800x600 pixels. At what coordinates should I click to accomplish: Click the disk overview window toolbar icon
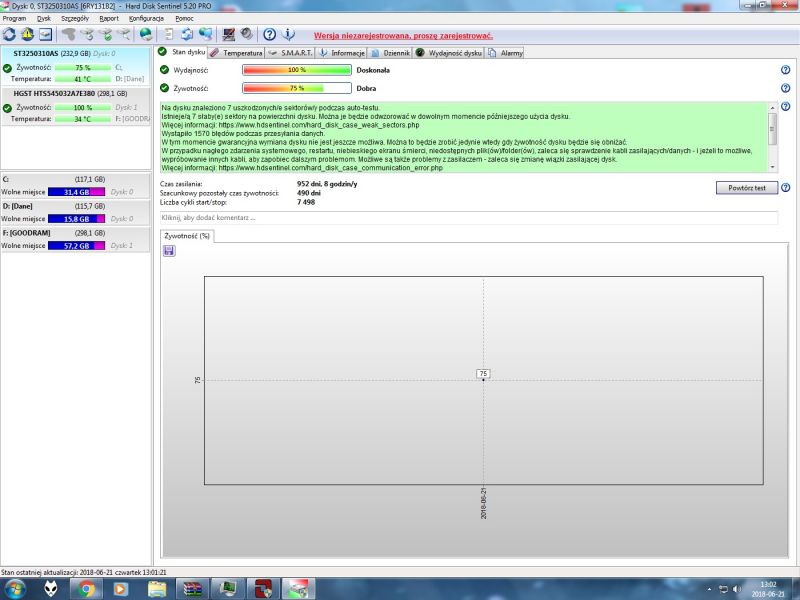pos(45,34)
